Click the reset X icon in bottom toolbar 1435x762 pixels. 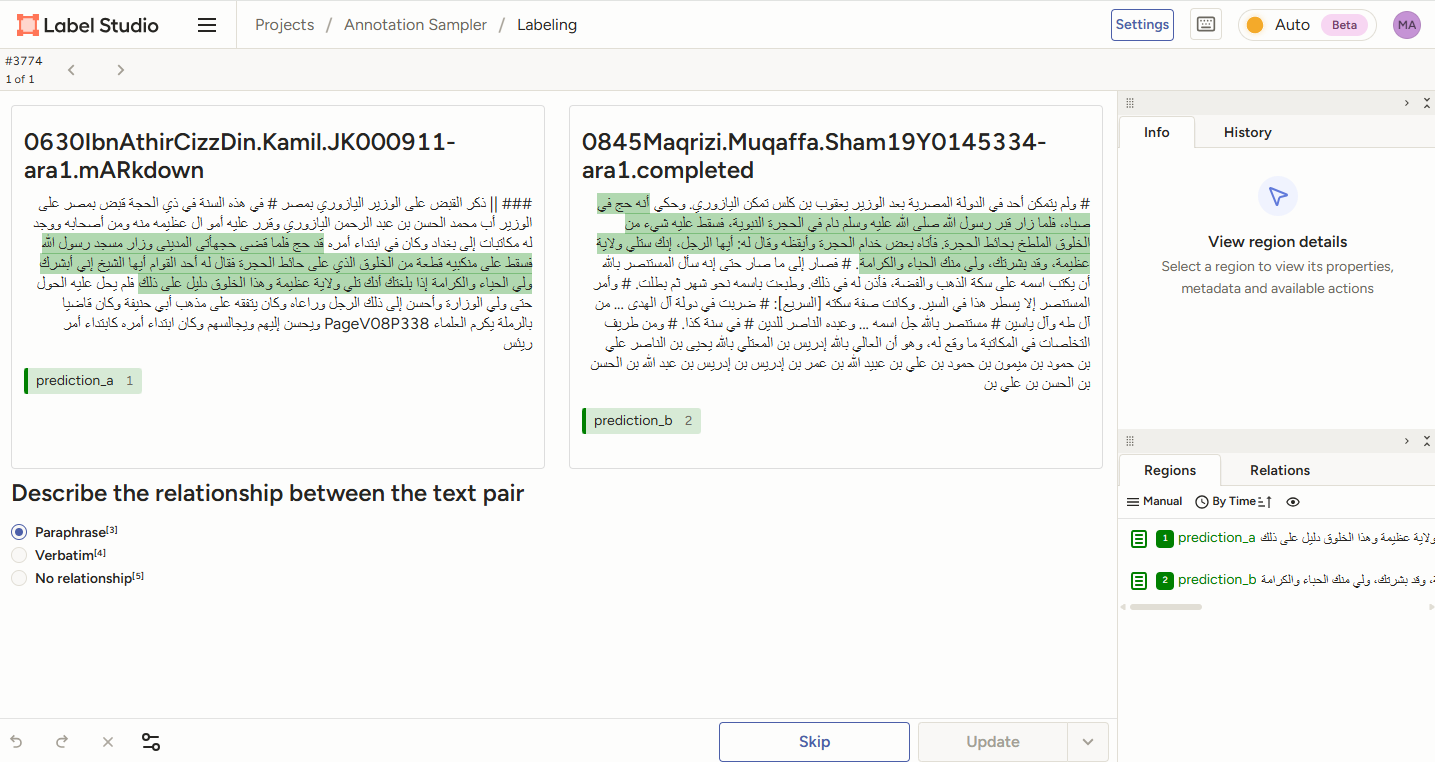coord(108,742)
